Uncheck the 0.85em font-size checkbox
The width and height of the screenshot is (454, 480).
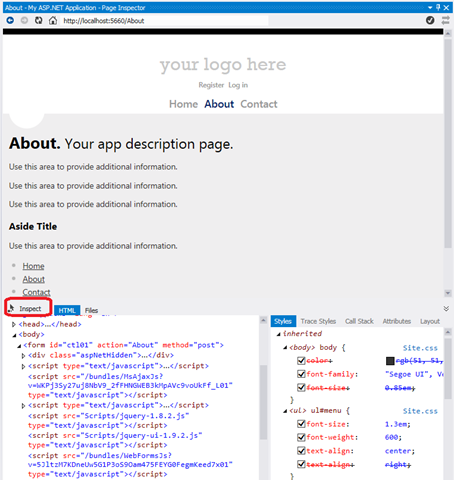(301, 387)
